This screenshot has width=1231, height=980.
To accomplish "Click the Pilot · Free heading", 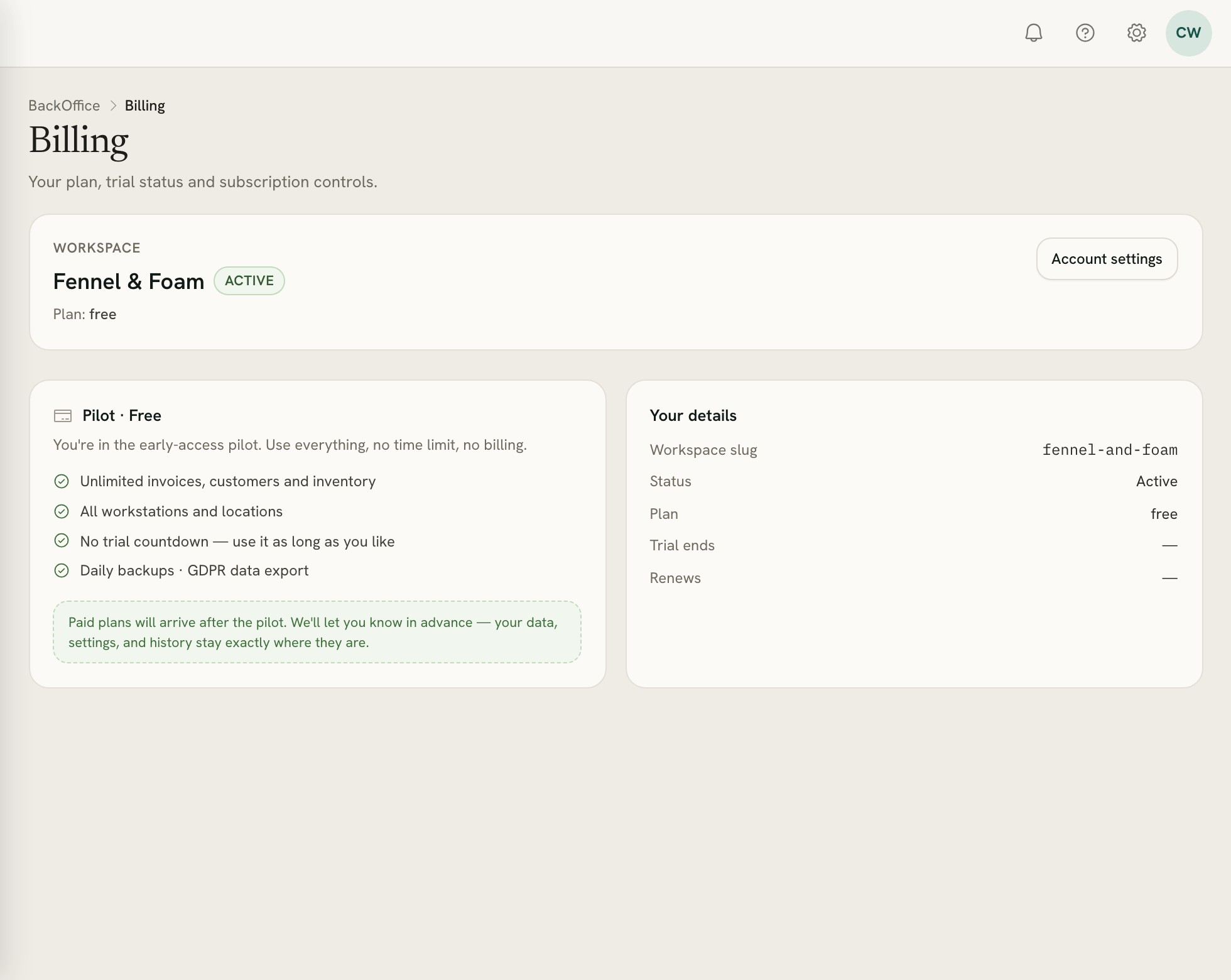I will click(122, 416).
